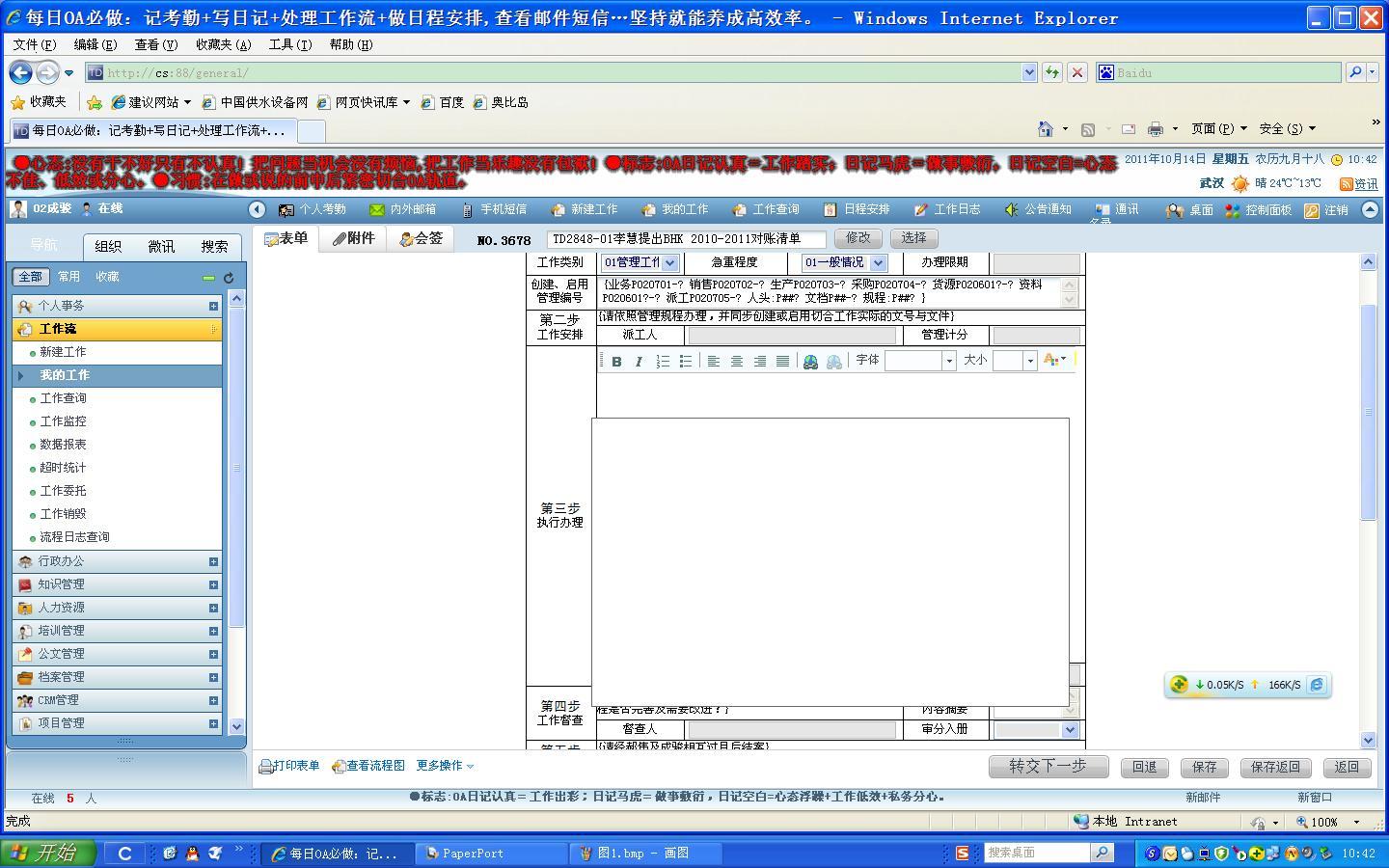Select the 全部 menu filter
Screen dimensions: 1389x868
(31, 277)
